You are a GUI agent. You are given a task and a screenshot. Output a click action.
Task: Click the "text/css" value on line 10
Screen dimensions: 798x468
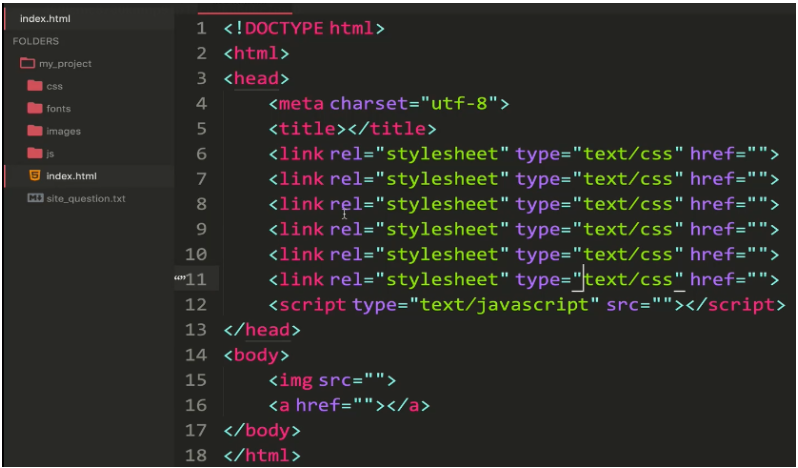628,254
